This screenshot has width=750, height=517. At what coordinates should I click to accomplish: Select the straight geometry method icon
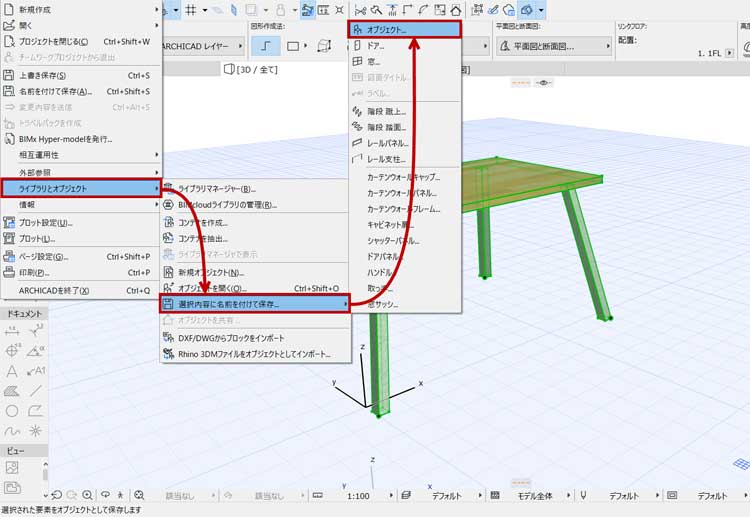click(x=266, y=46)
